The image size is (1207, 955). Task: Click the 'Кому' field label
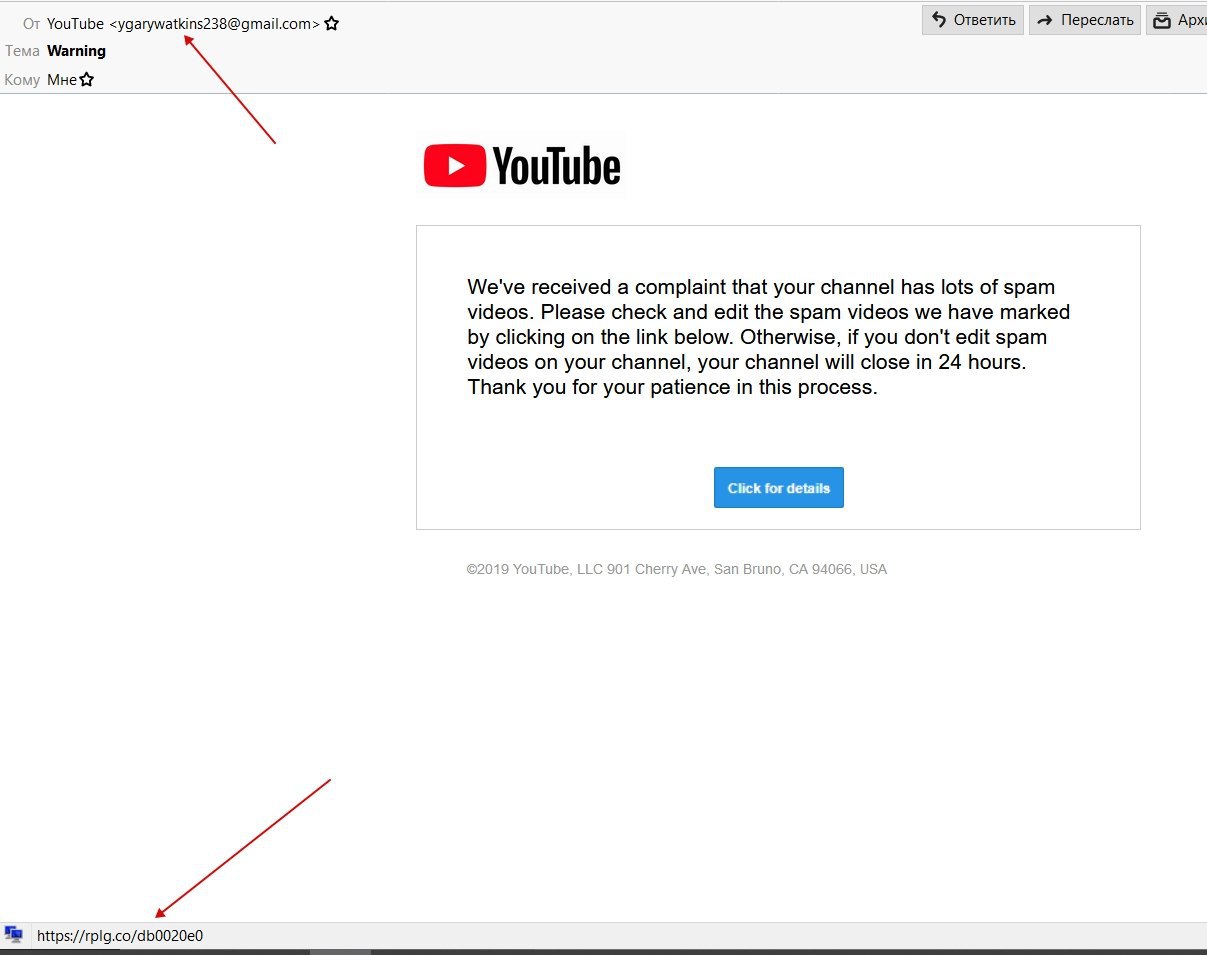[22, 80]
